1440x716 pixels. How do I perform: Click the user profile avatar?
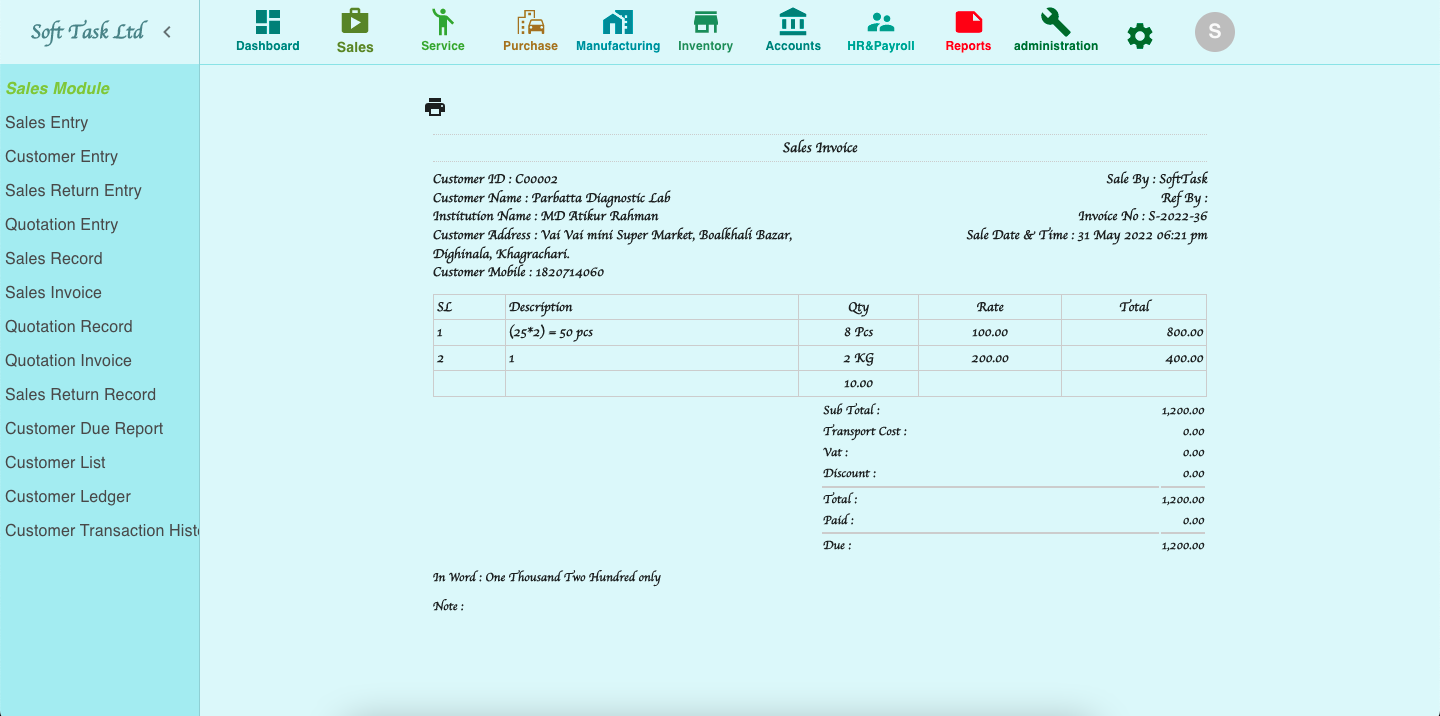(1214, 31)
